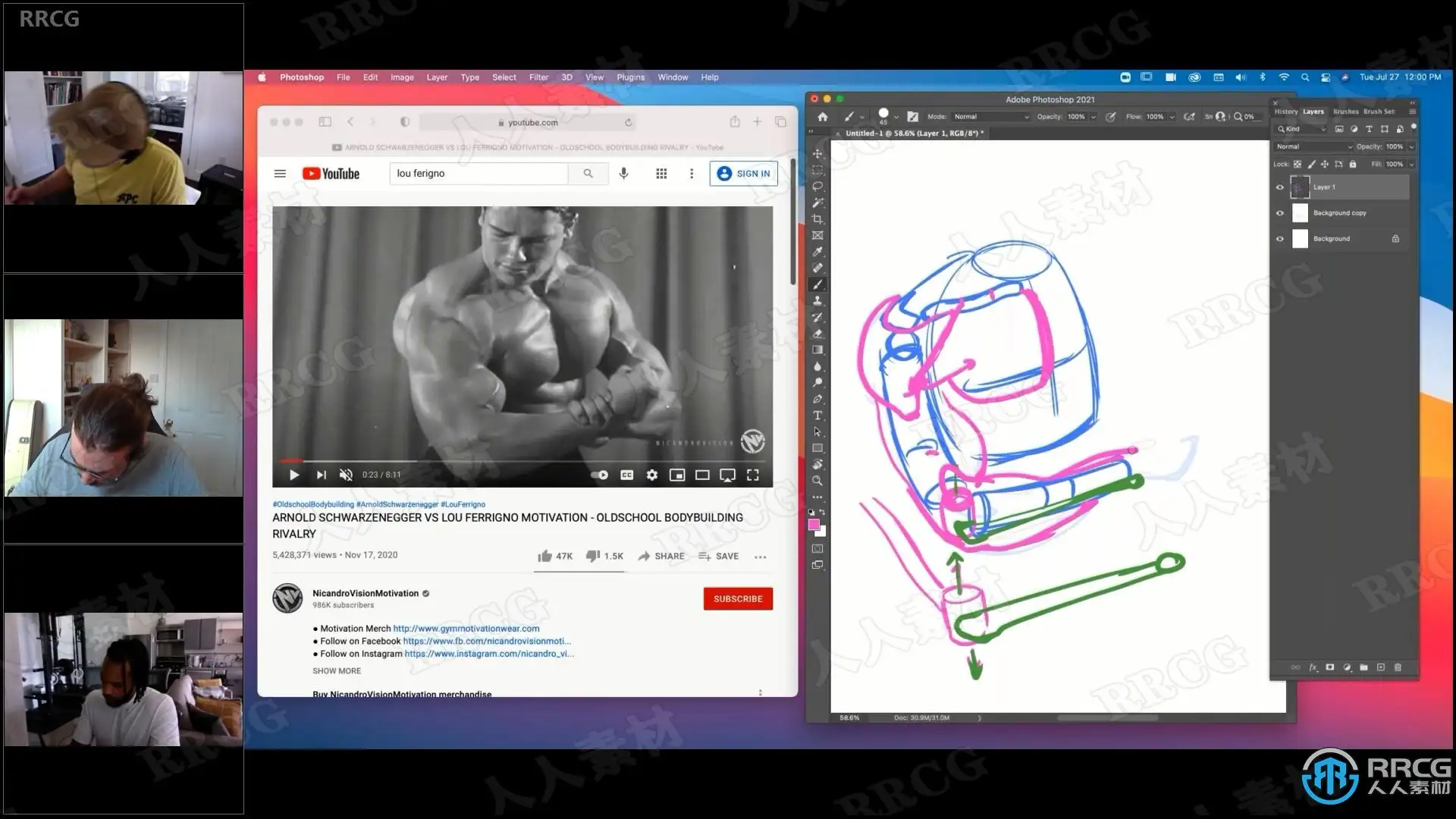Click the red SUBSCRIBE button
The height and width of the screenshot is (819, 1456).
pos(737,599)
